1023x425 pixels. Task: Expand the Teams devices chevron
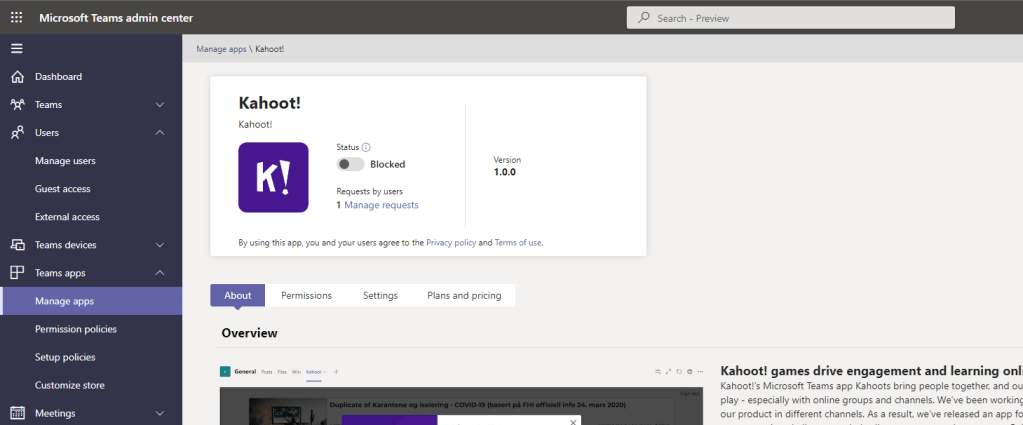160,245
